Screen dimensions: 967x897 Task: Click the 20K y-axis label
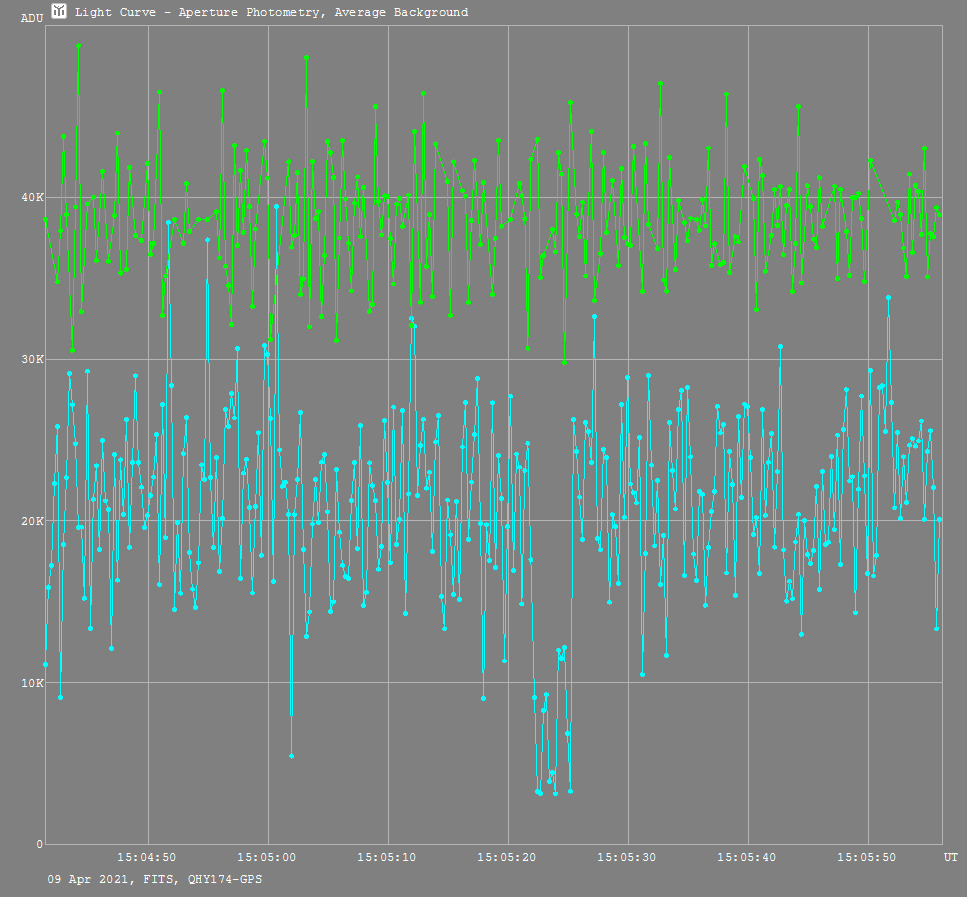33,521
